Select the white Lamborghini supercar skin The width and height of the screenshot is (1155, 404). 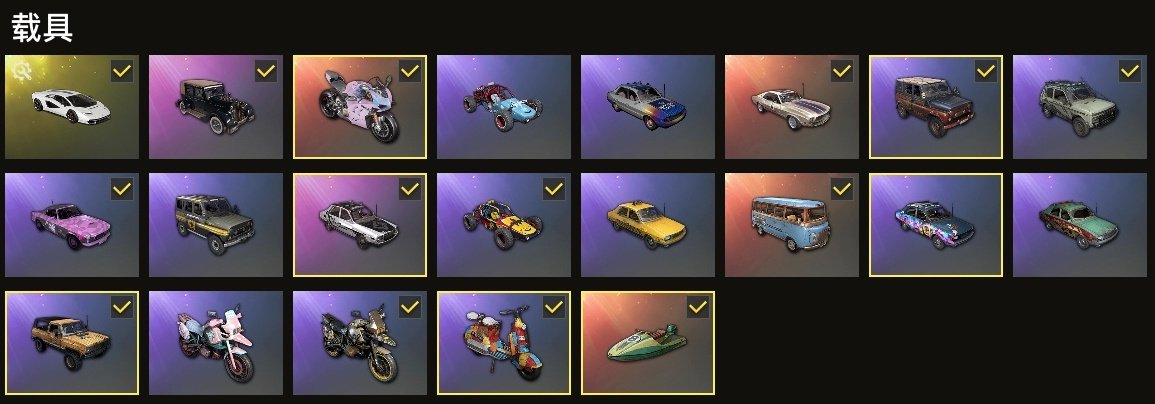[71, 107]
